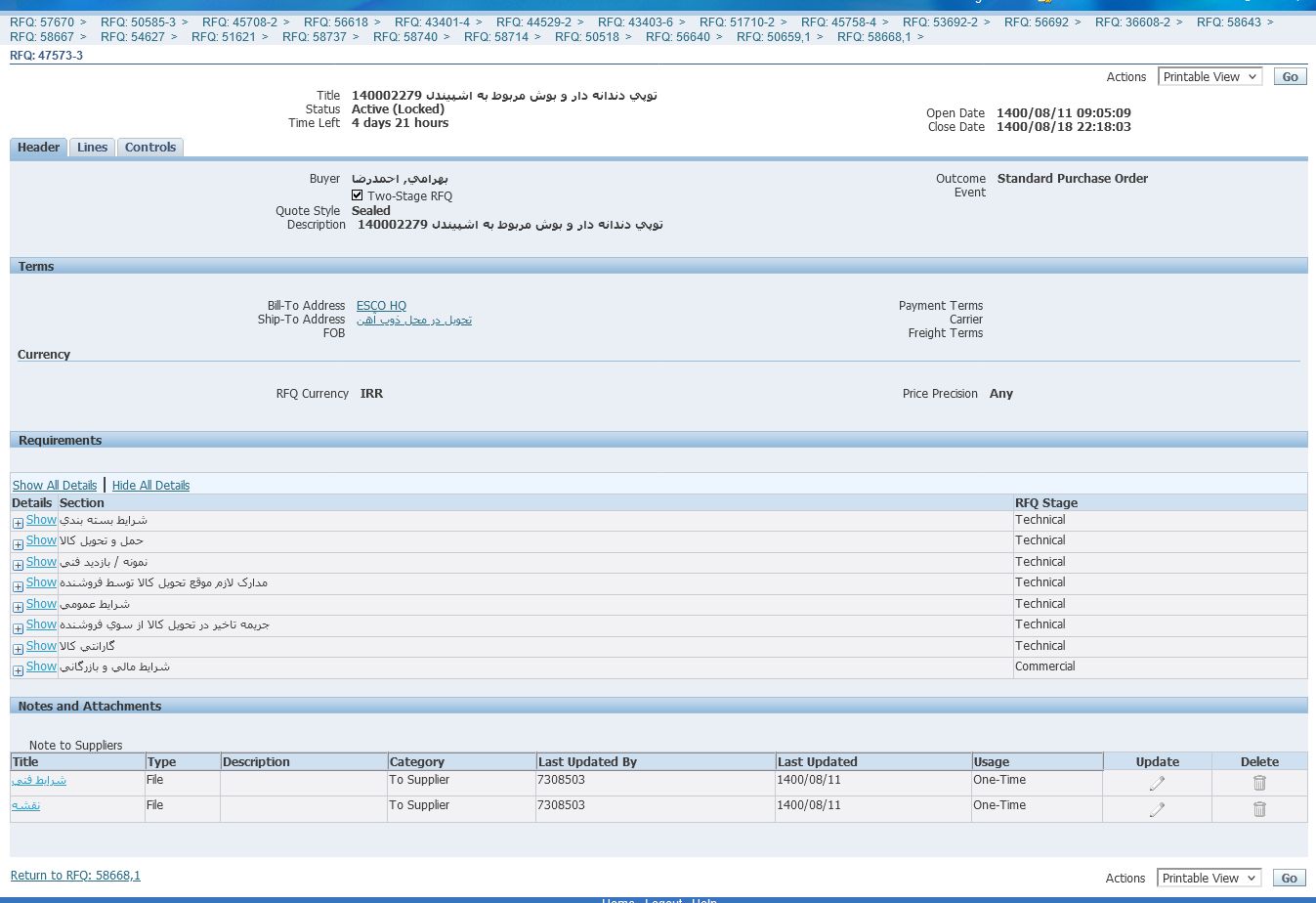Click the bottom Go button

pos(1290,878)
